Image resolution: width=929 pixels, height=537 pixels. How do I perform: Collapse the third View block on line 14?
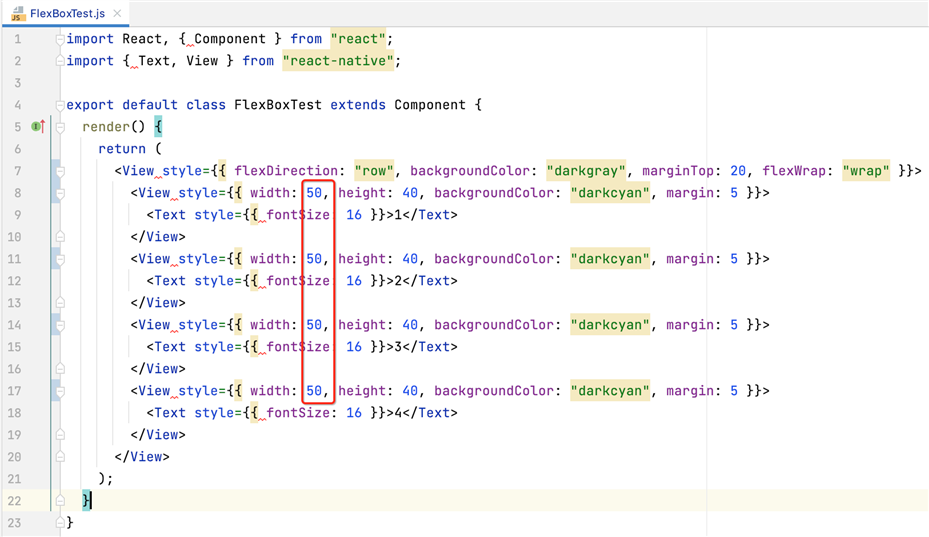tap(60, 325)
